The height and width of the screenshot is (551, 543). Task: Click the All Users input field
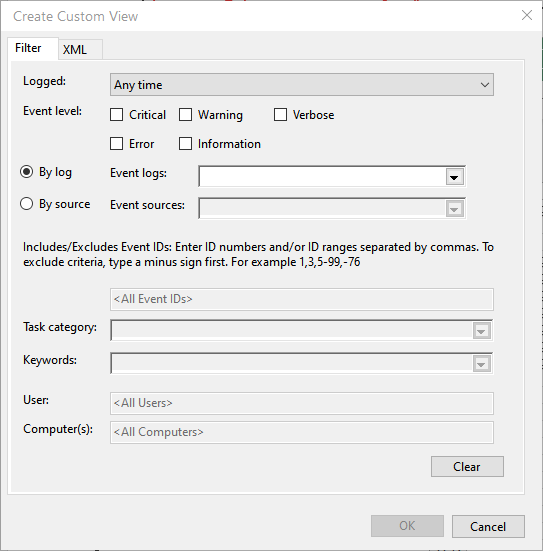tap(302, 403)
